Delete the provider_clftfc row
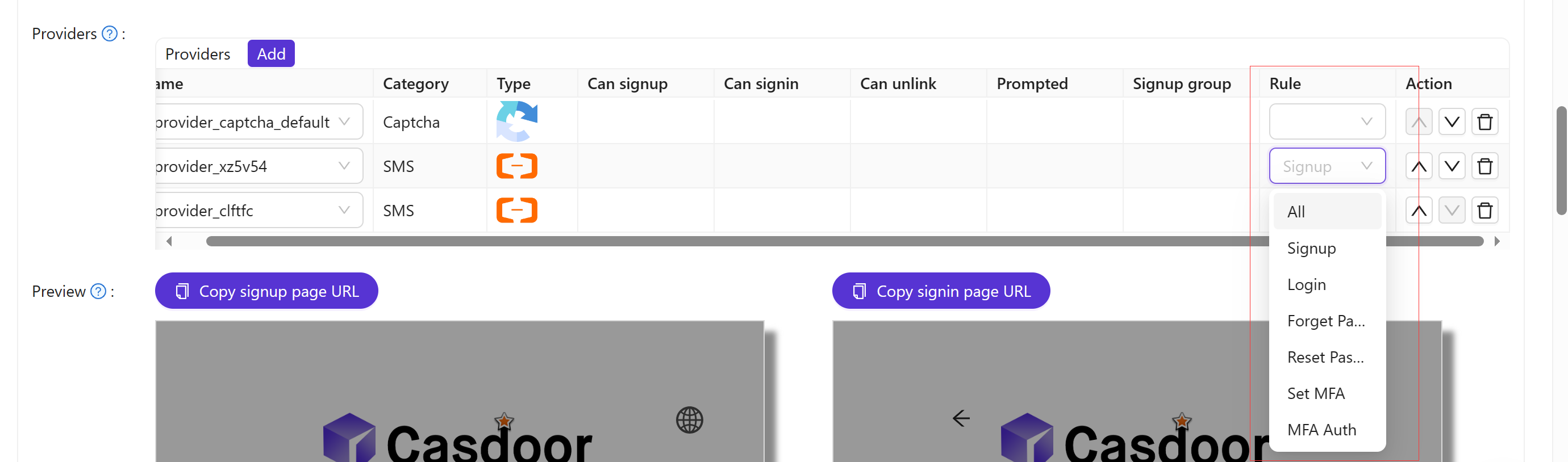 1484,211
